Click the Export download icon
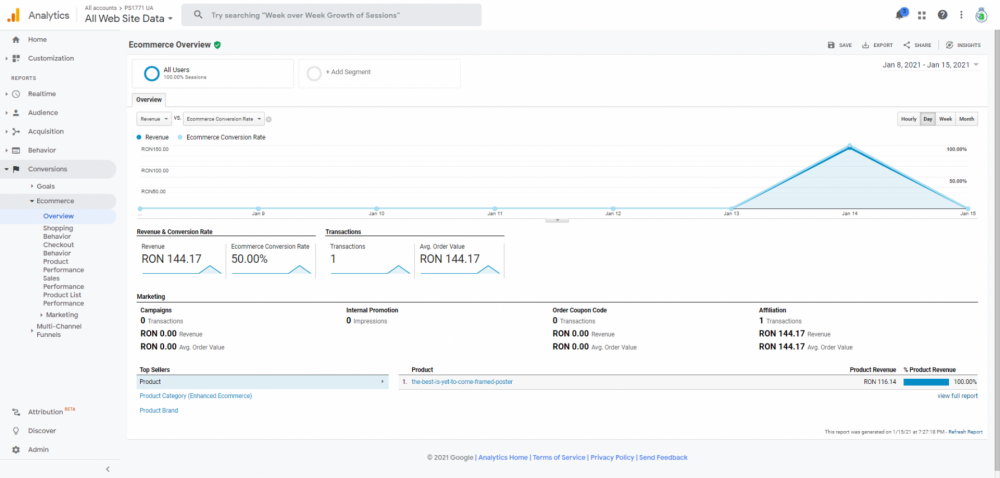The height and width of the screenshot is (478, 1000). 865,45
